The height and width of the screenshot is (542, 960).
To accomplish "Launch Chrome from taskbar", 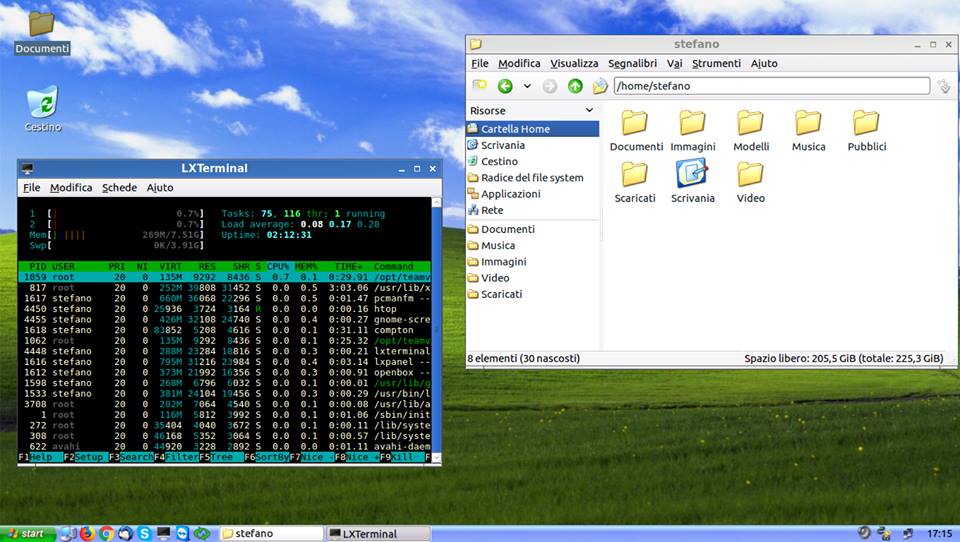I will pos(107,533).
